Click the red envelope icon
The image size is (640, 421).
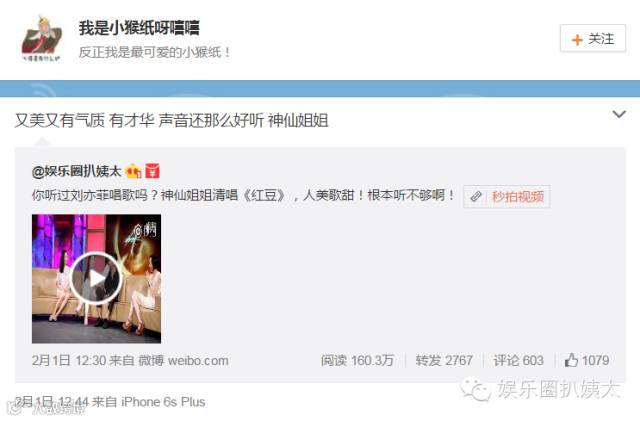(153, 171)
